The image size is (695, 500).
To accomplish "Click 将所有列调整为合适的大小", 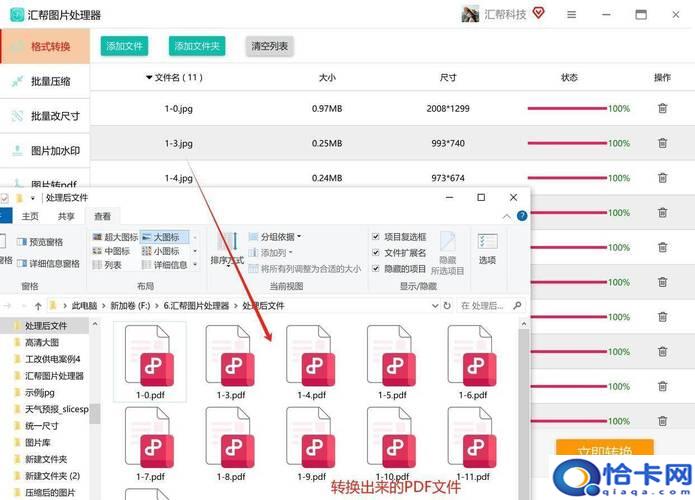I will click(x=305, y=269).
